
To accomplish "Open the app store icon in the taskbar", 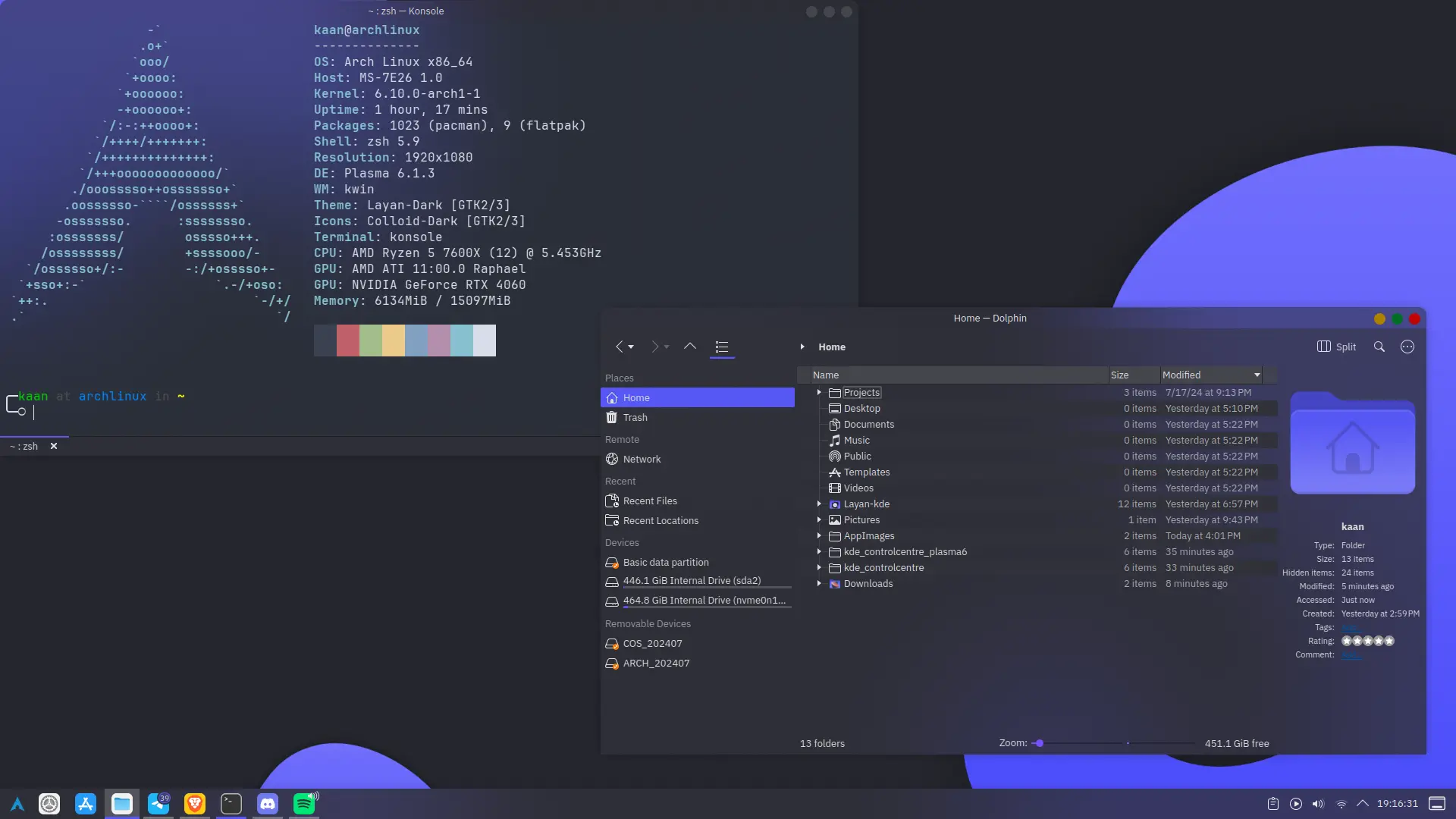I will click(x=86, y=804).
